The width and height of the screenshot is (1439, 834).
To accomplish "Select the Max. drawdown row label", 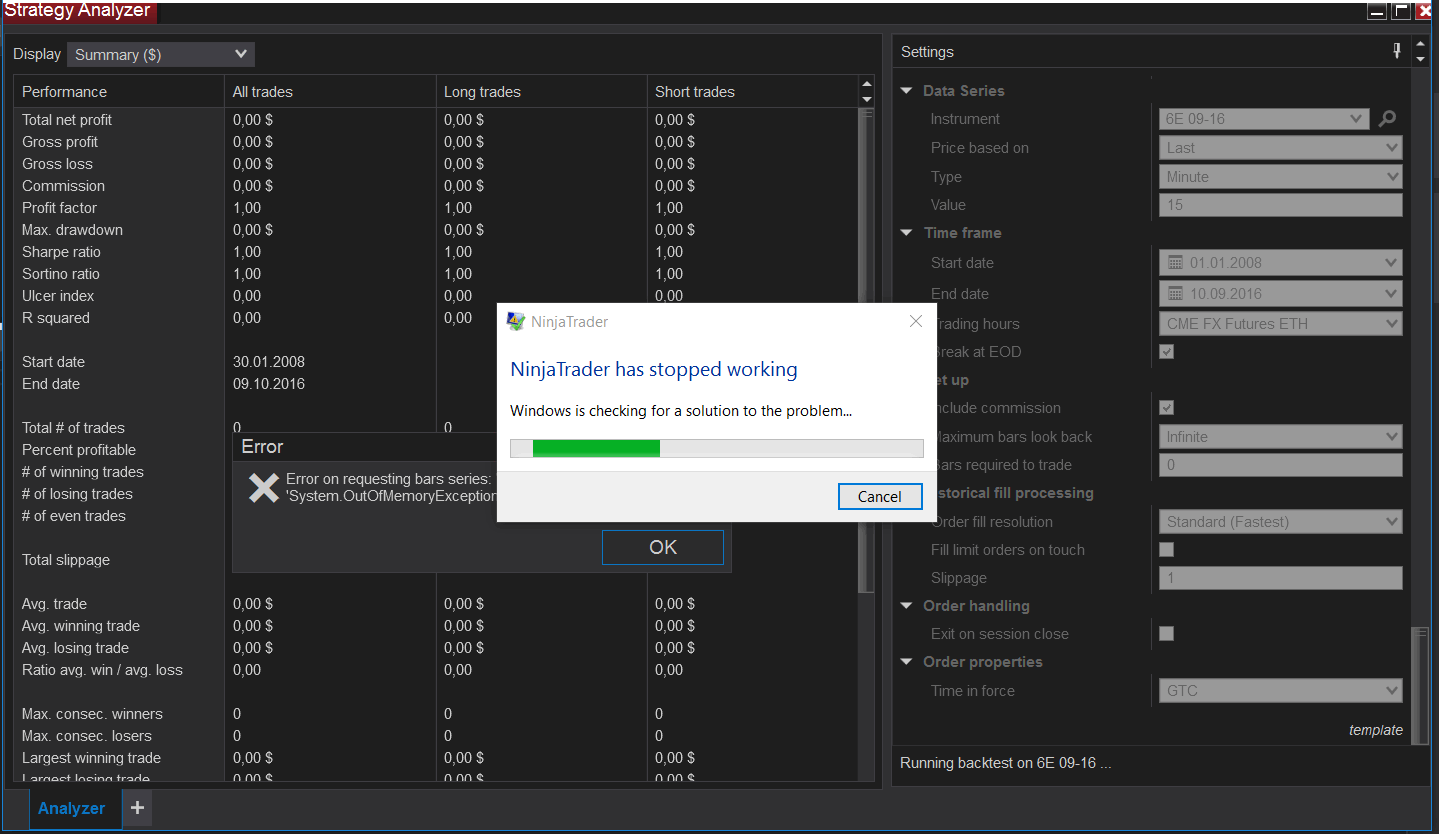I will click(71, 230).
